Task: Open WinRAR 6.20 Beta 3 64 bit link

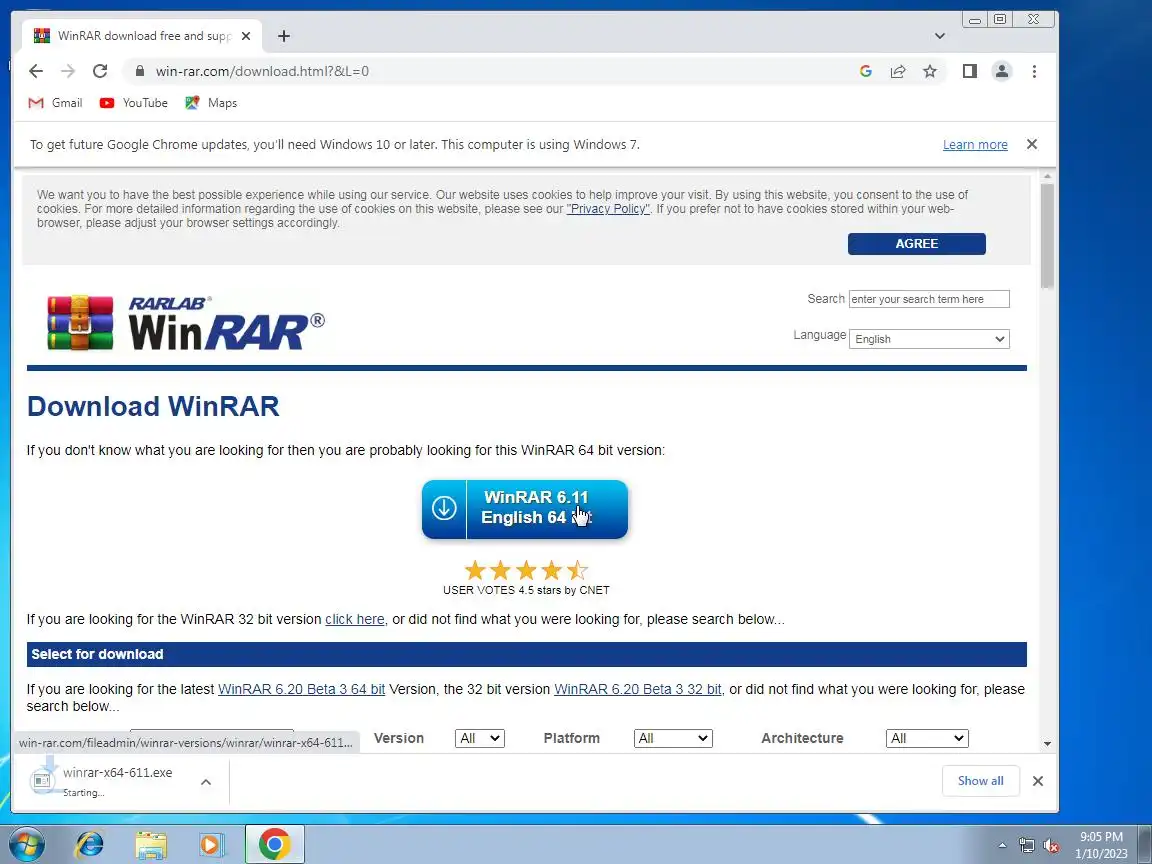Action: click(301, 689)
